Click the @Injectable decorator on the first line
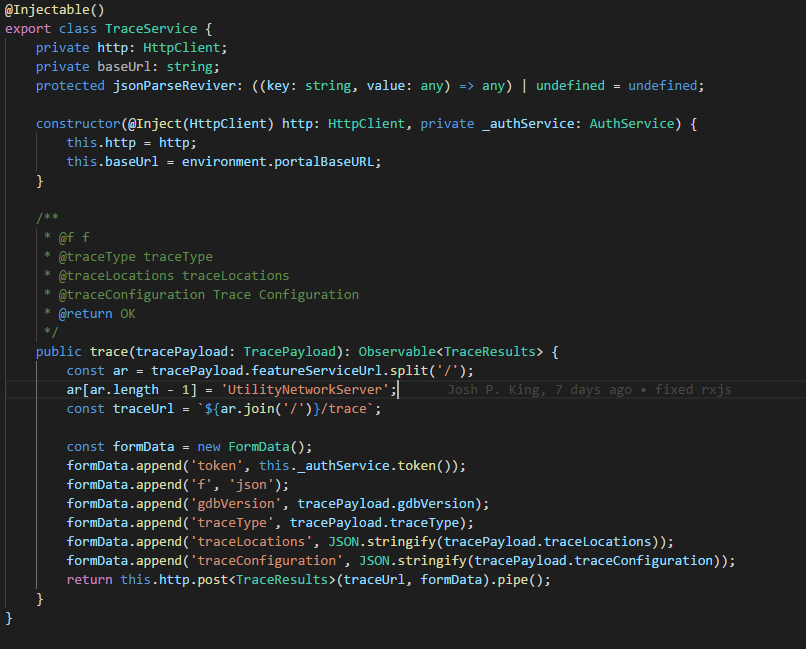This screenshot has width=806, height=649. click(45, 10)
